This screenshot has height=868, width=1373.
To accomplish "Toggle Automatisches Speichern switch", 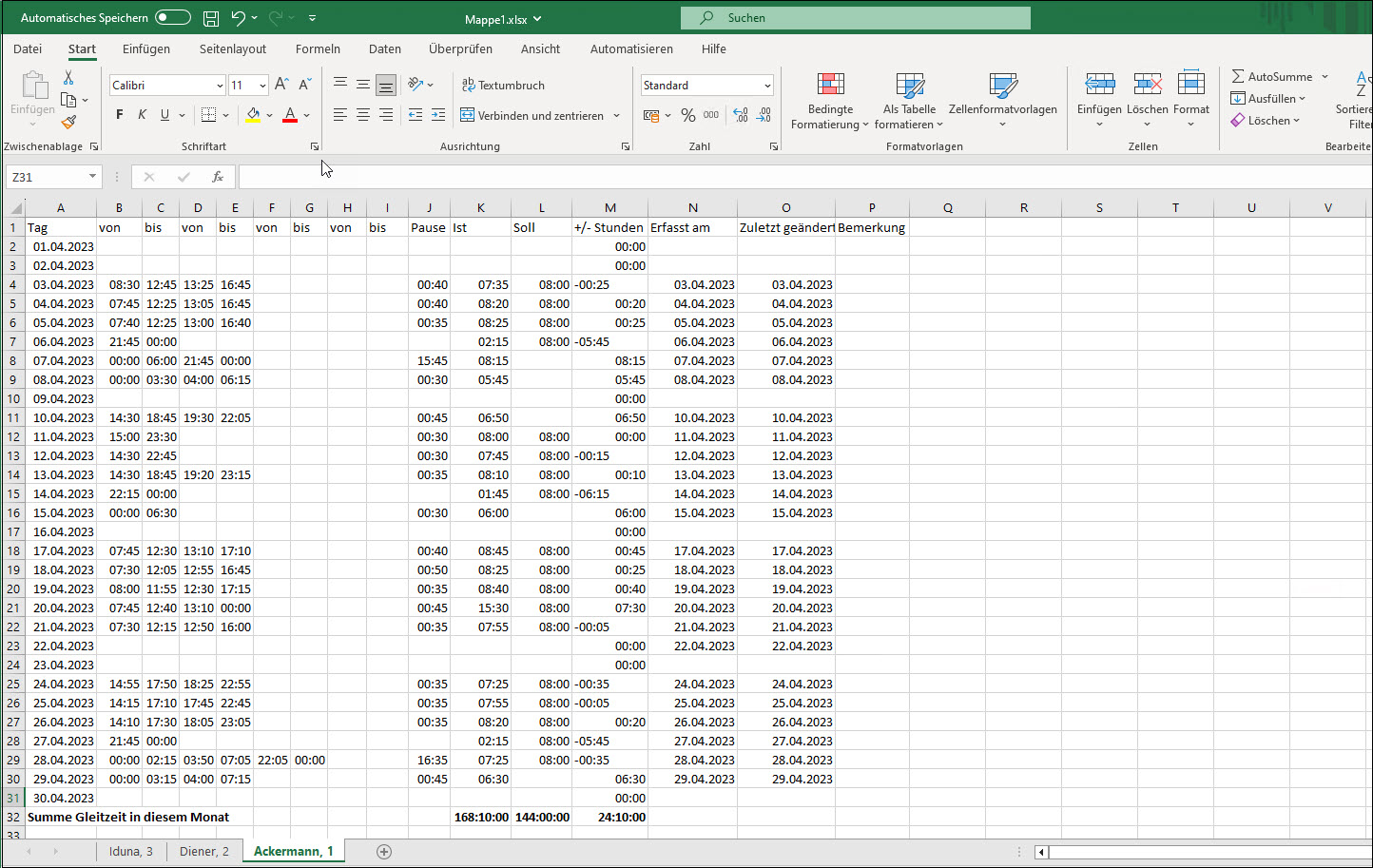I will (x=173, y=18).
